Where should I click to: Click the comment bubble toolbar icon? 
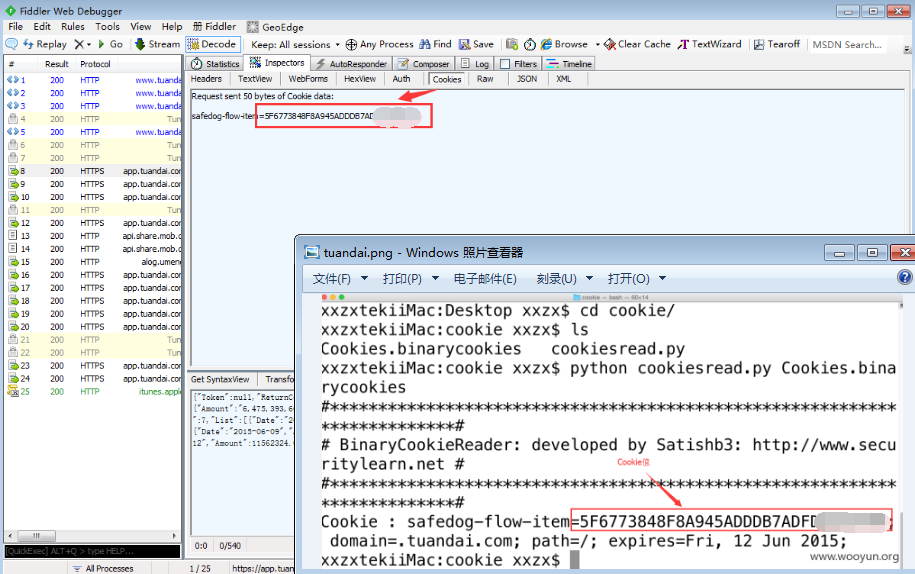(x=11, y=44)
